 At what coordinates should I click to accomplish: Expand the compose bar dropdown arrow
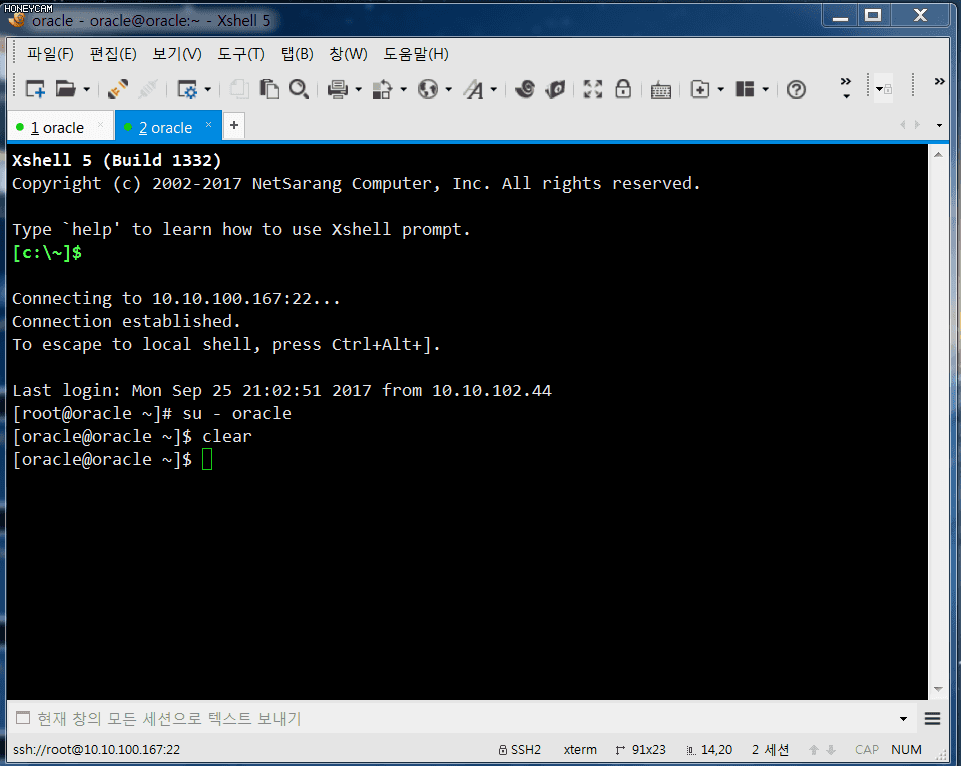(903, 719)
